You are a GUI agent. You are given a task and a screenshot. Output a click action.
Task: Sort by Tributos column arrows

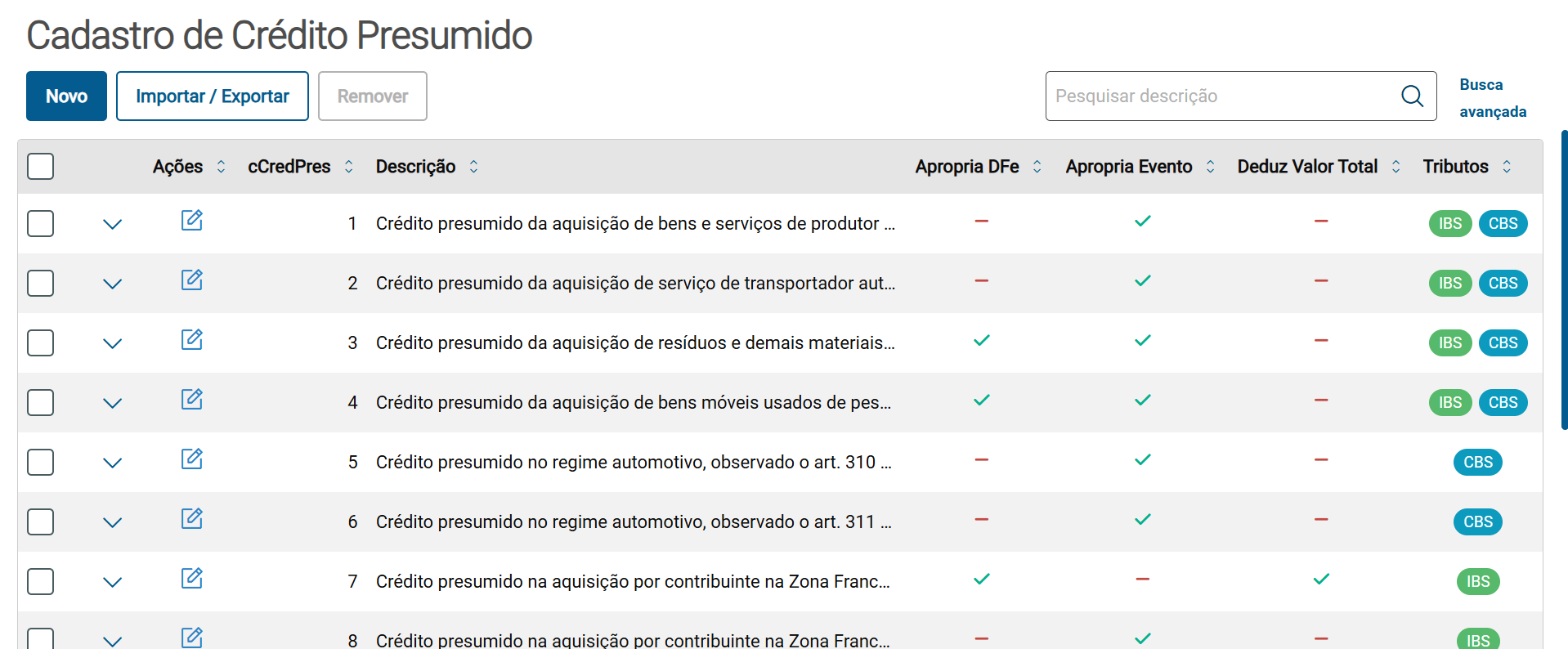click(1507, 167)
